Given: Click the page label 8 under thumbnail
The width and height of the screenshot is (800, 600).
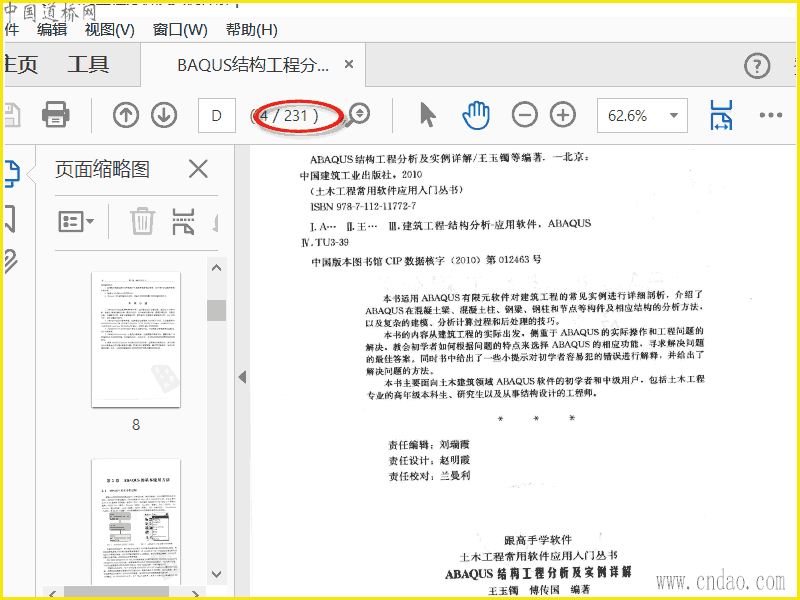Looking at the screenshot, I should coord(136,425).
